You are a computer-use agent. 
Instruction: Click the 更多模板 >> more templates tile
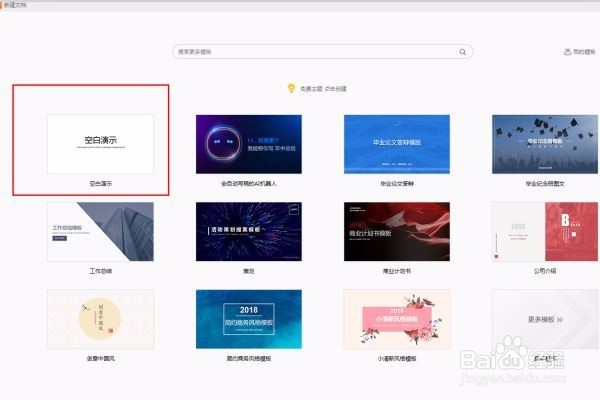pos(545,319)
